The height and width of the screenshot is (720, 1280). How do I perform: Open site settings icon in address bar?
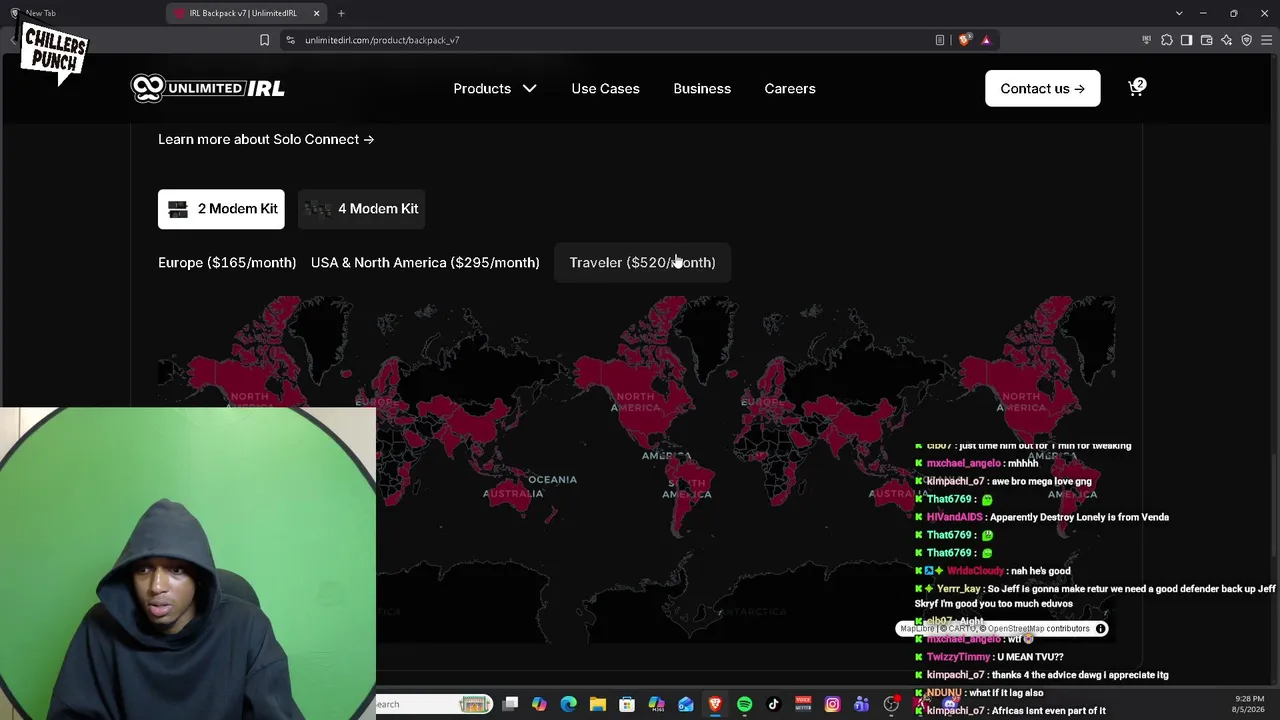[x=290, y=40]
